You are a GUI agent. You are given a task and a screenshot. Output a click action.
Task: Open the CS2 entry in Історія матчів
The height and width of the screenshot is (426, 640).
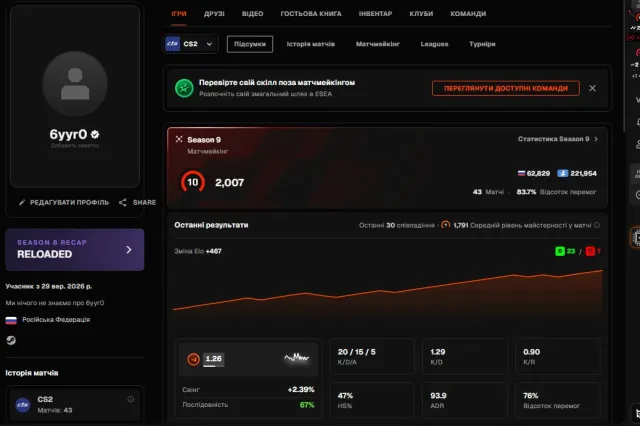pos(75,404)
